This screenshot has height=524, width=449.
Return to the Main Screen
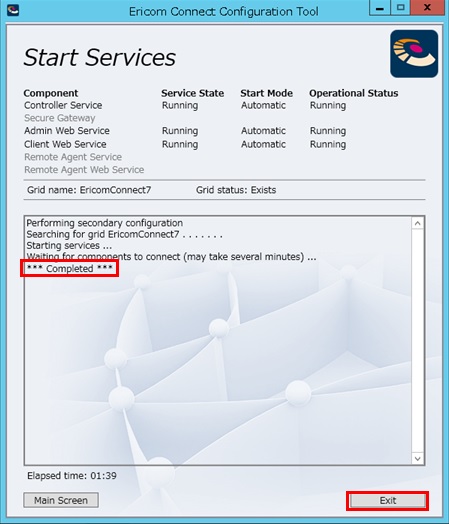click(61, 500)
